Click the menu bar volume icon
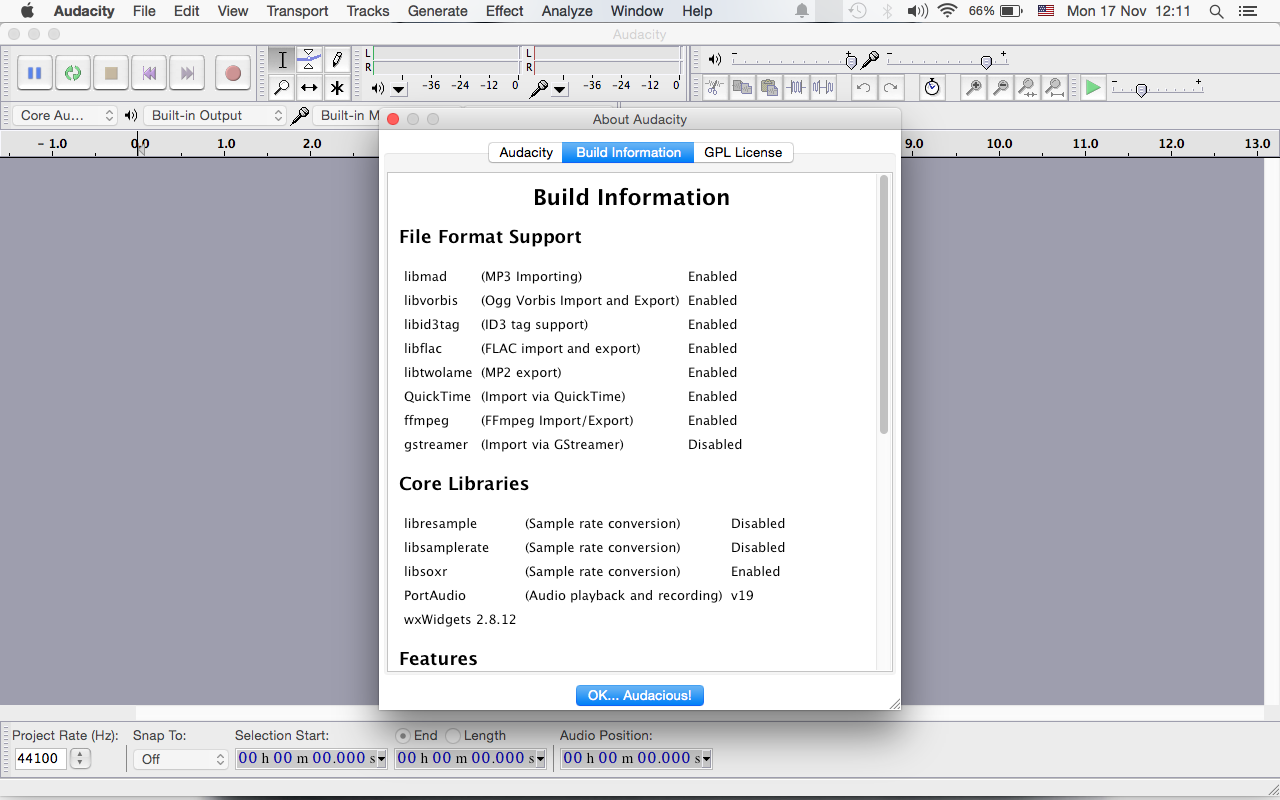Screen dimensions: 1280x800 [916, 11]
